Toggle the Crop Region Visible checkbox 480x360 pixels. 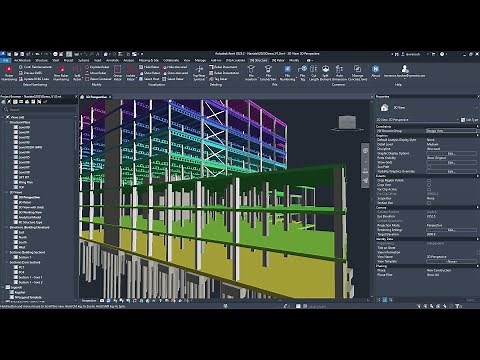tap(429, 180)
